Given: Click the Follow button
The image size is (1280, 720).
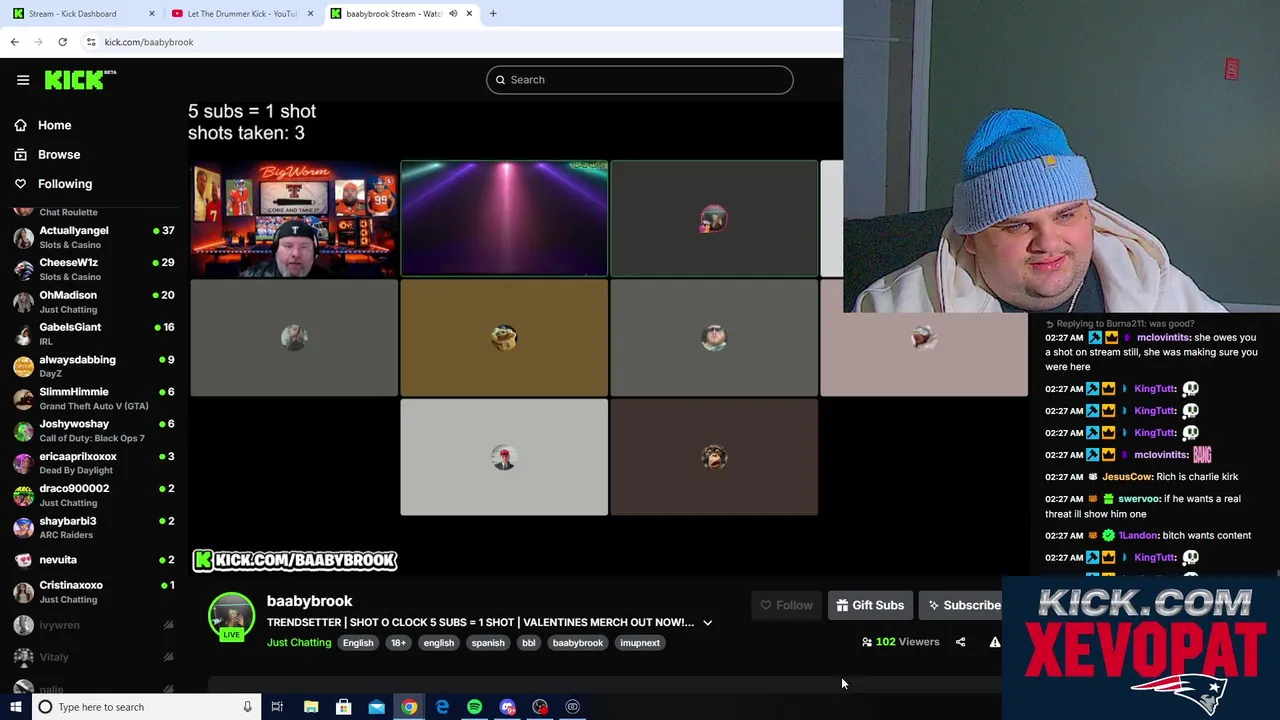Looking at the screenshot, I should [786, 605].
